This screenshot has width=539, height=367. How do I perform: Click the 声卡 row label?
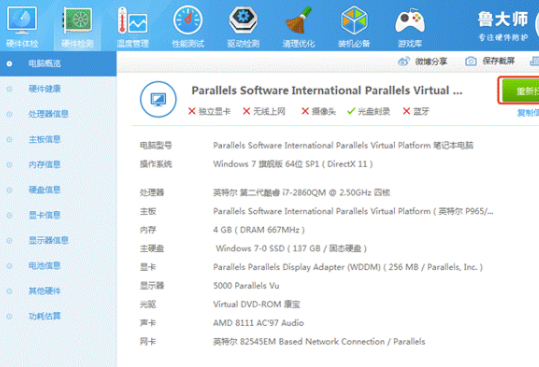(148, 323)
